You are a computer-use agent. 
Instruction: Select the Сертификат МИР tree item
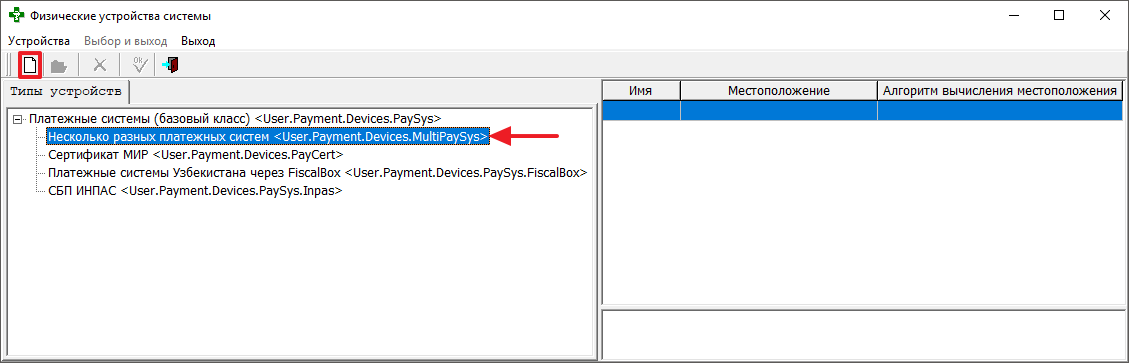pos(196,155)
